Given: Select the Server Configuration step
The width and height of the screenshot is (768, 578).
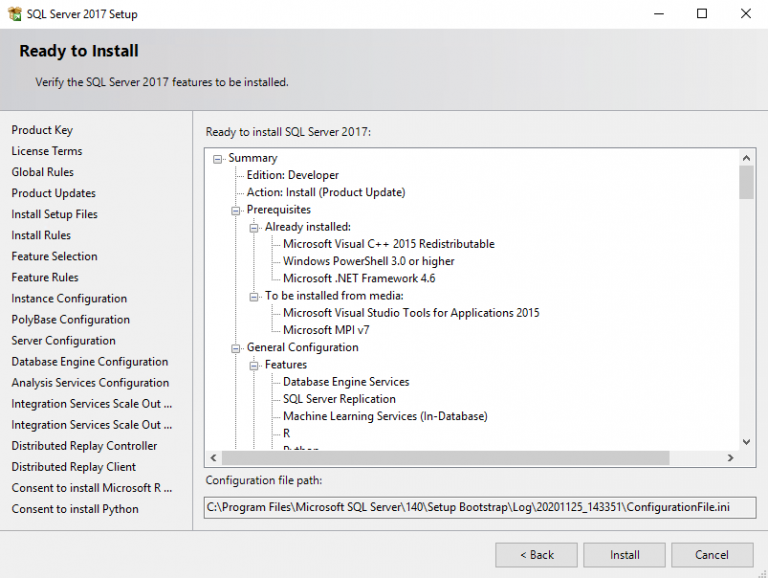Looking at the screenshot, I should pos(64,341).
